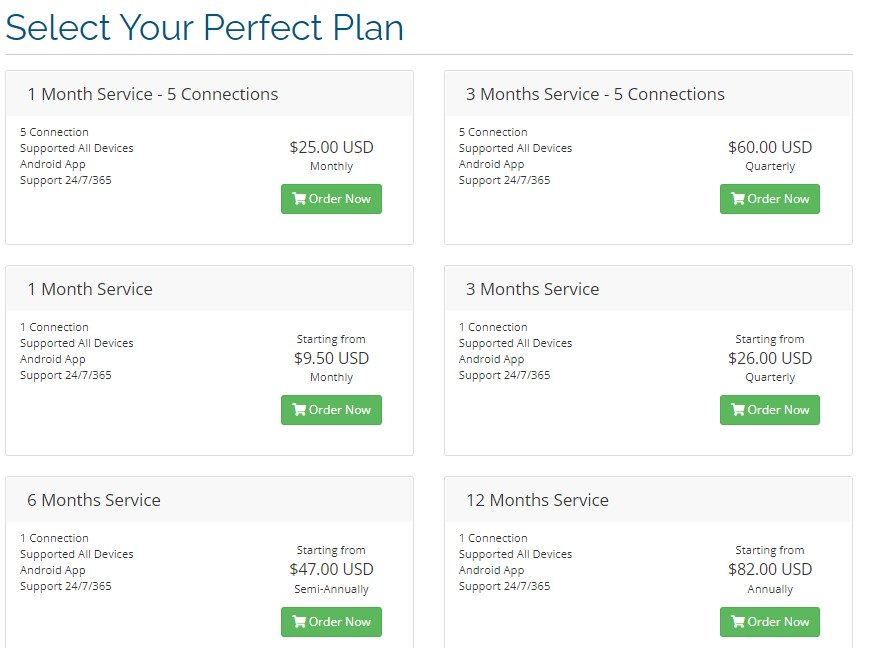Click the $47.00 USD semi-annual price

[331, 569]
